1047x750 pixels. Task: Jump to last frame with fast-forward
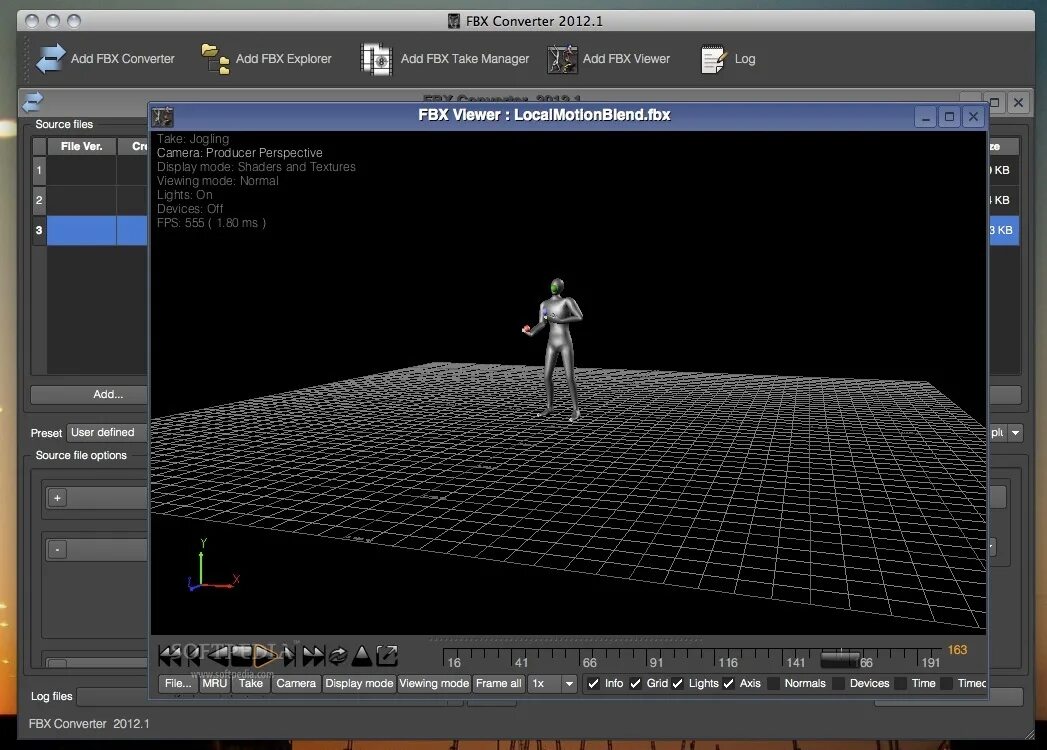pos(313,656)
